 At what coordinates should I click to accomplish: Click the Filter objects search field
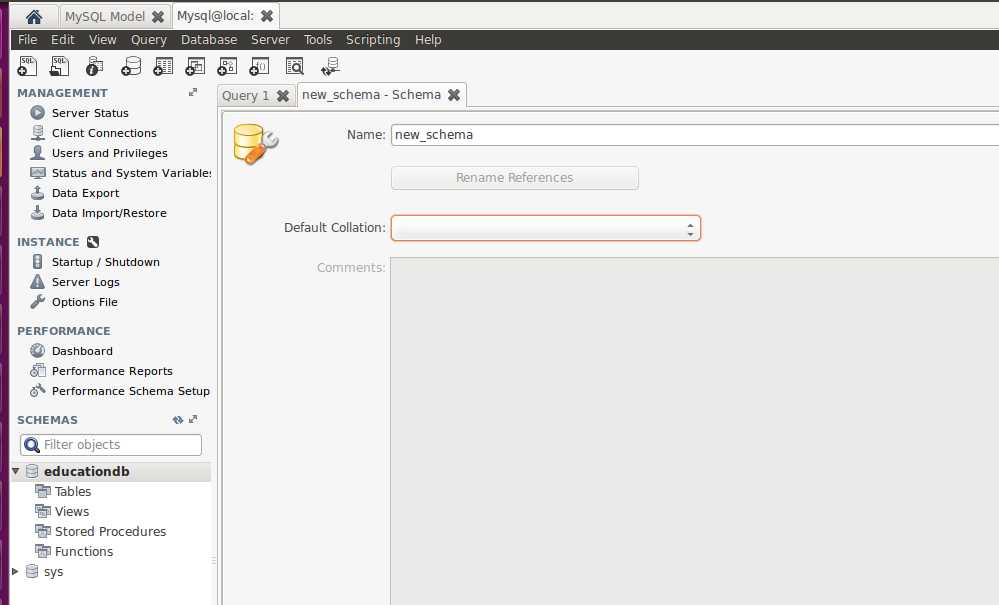tap(111, 445)
